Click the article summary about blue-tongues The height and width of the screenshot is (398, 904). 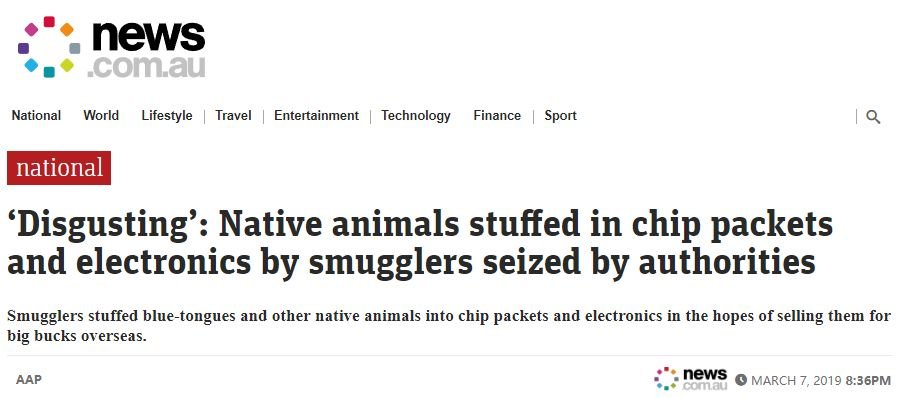pyautogui.click(x=449, y=326)
